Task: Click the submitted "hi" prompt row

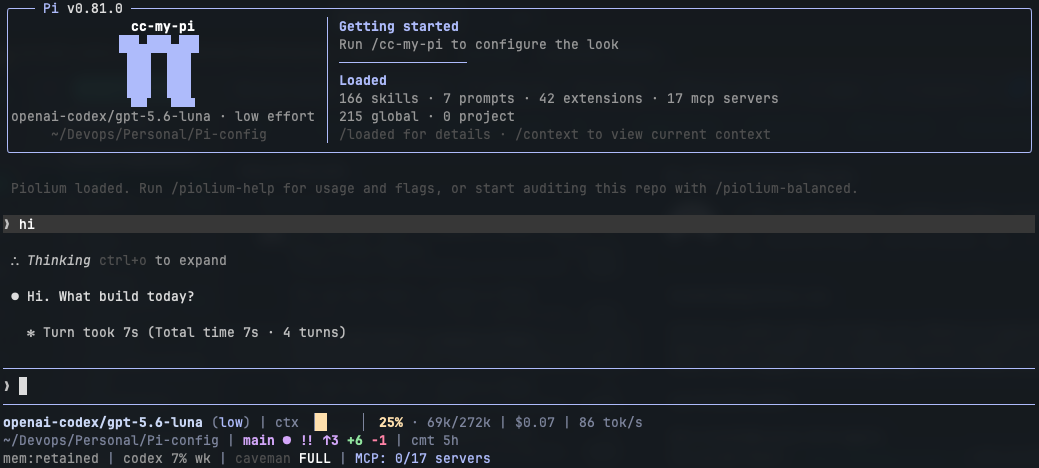Action: [x=519, y=224]
